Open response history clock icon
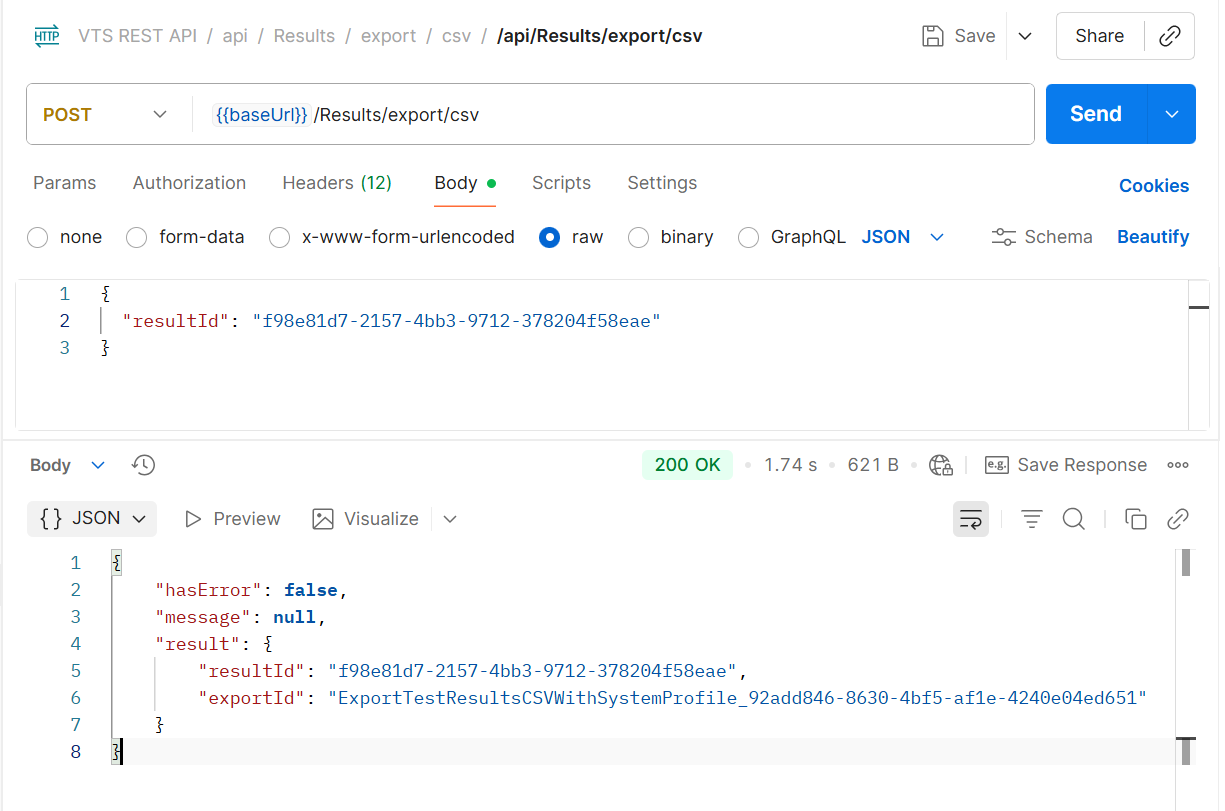1225x811 pixels. point(144,465)
